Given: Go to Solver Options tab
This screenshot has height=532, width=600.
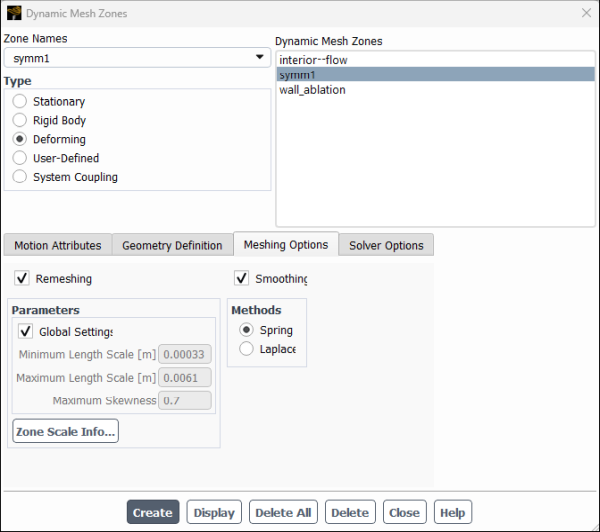Looking at the screenshot, I should (386, 246).
